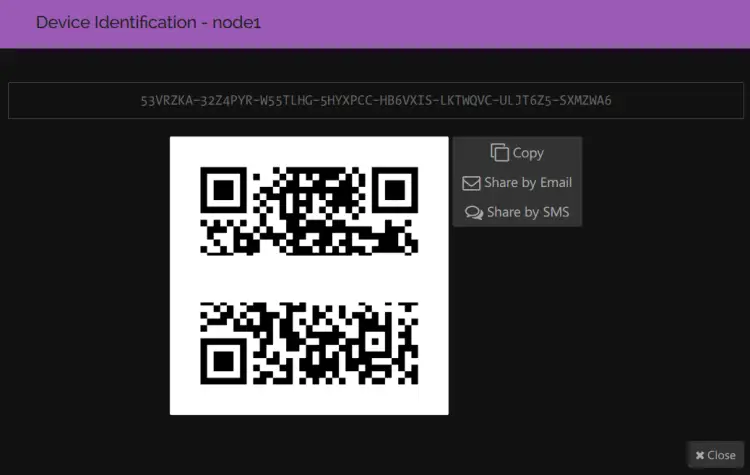Close the Device Identification dialog
The height and width of the screenshot is (475, 750).
715,455
